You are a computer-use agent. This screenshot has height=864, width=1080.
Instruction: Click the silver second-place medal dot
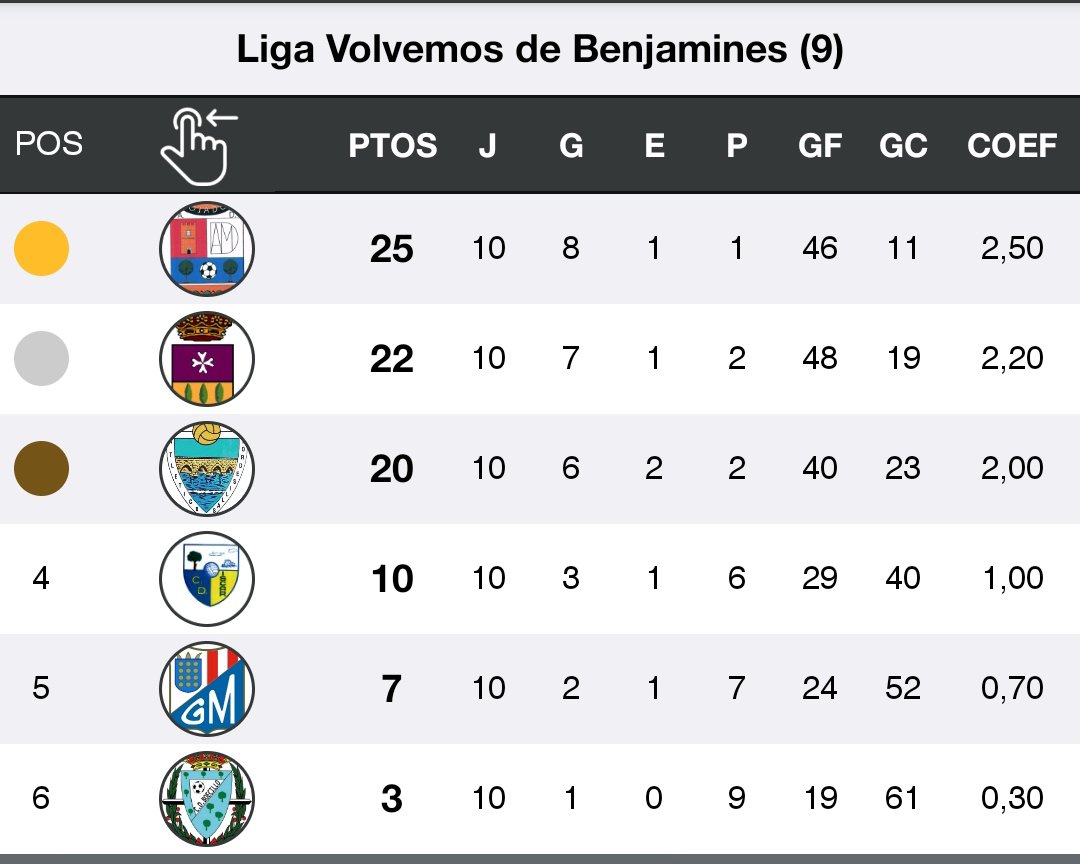(x=41, y=358)
